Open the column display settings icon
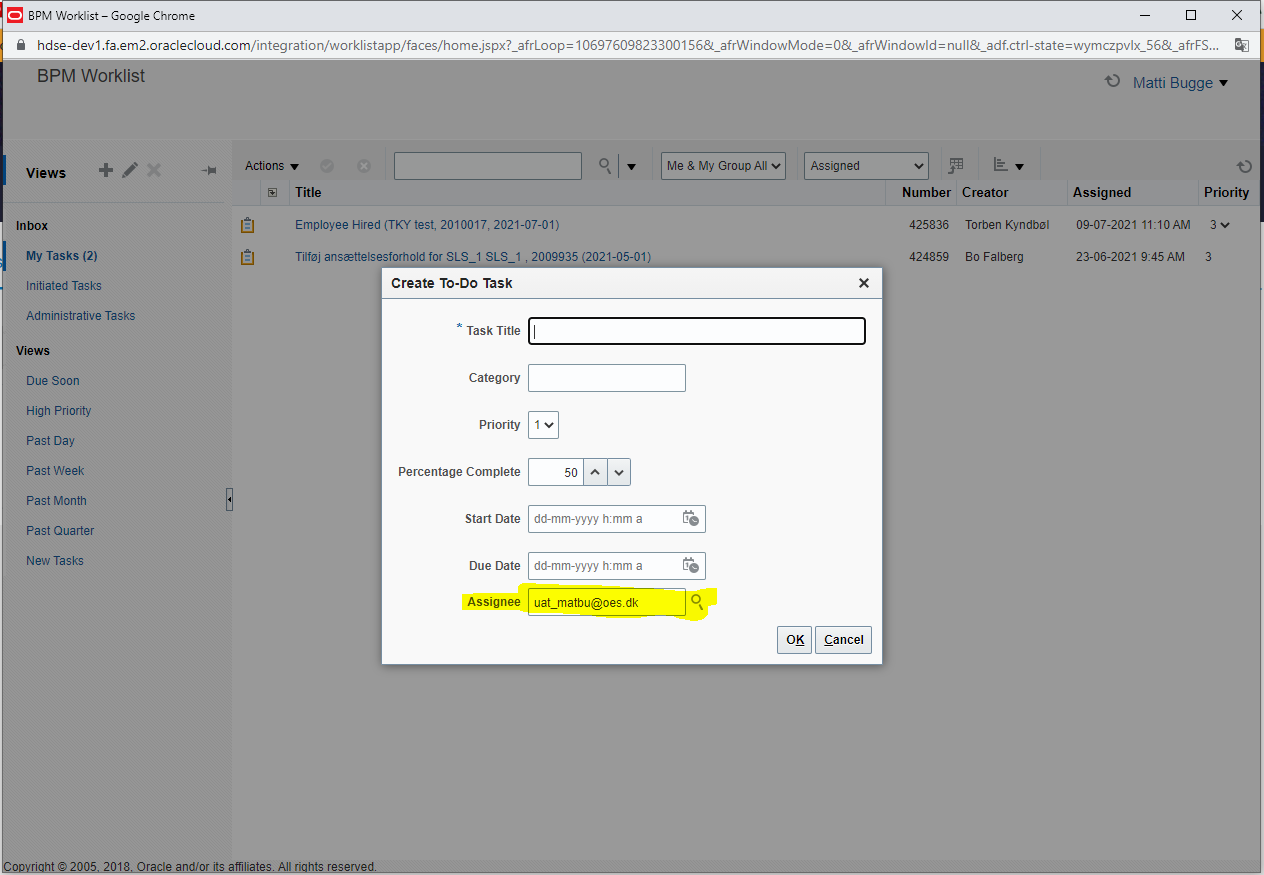The image size is (1264, 875). 955,164
